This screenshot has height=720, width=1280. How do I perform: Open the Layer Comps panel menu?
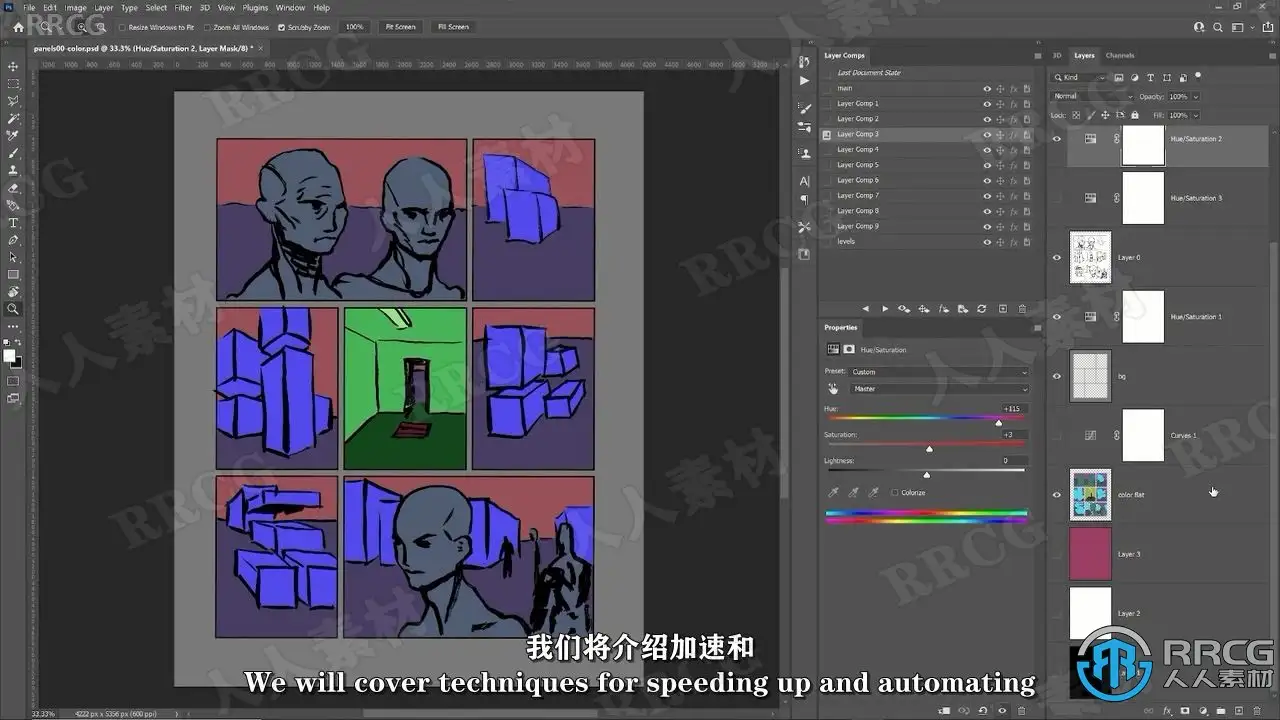(x=1036, y=55)
